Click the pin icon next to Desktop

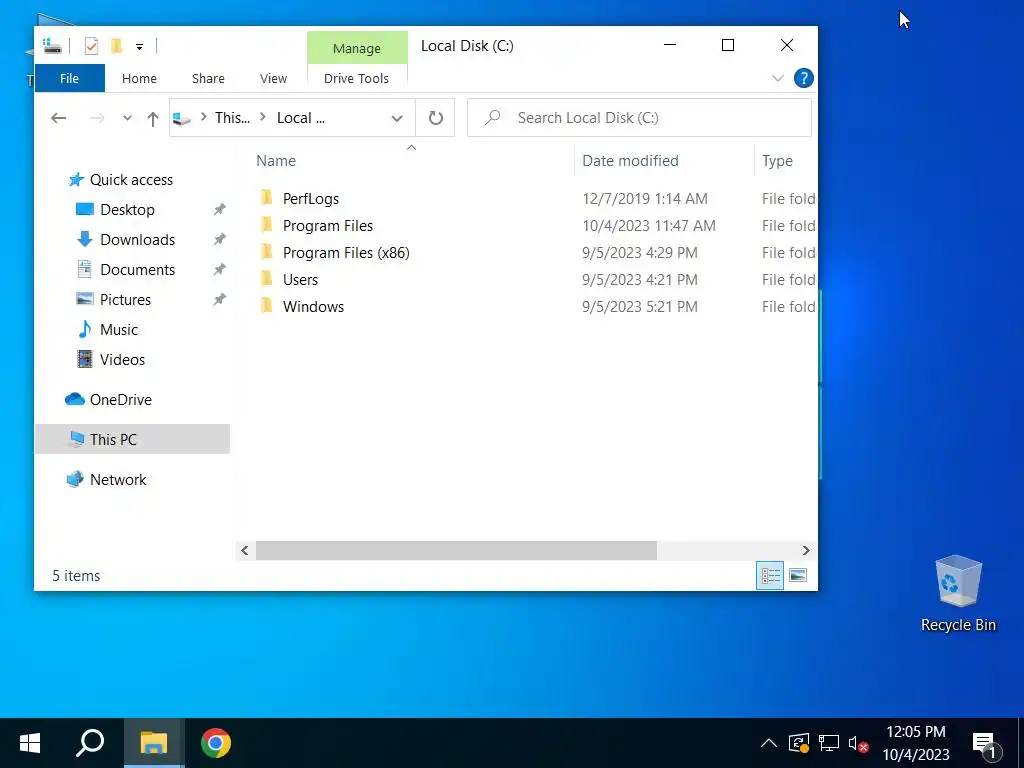coord(219,210)
